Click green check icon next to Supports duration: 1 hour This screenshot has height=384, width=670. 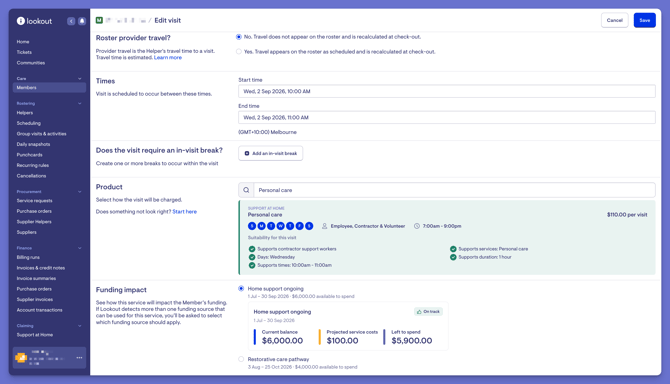(453, 257)
